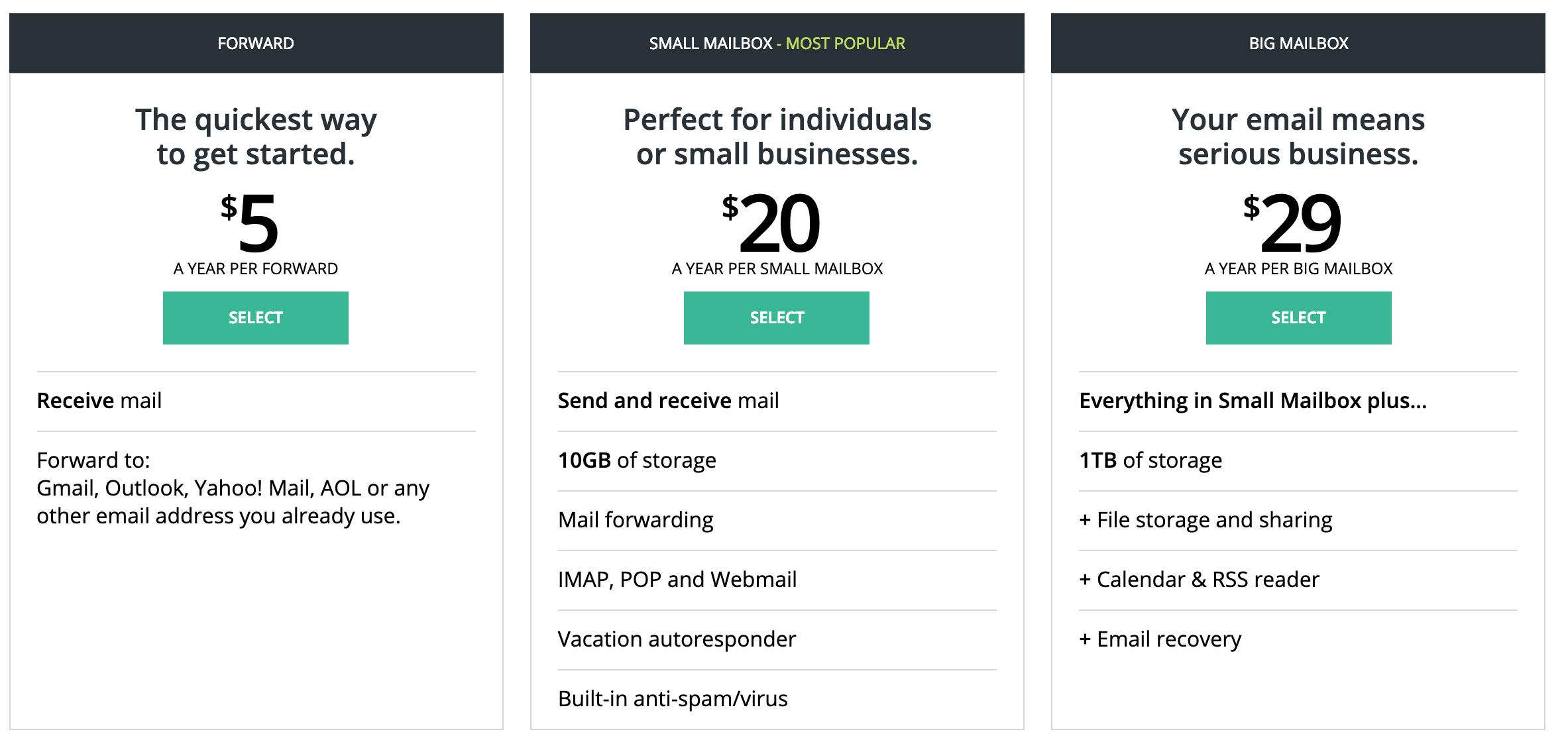Click the 'Vacation autoresponder' feature row
This screenshot has width=1568, height=742.
point(777,639)
